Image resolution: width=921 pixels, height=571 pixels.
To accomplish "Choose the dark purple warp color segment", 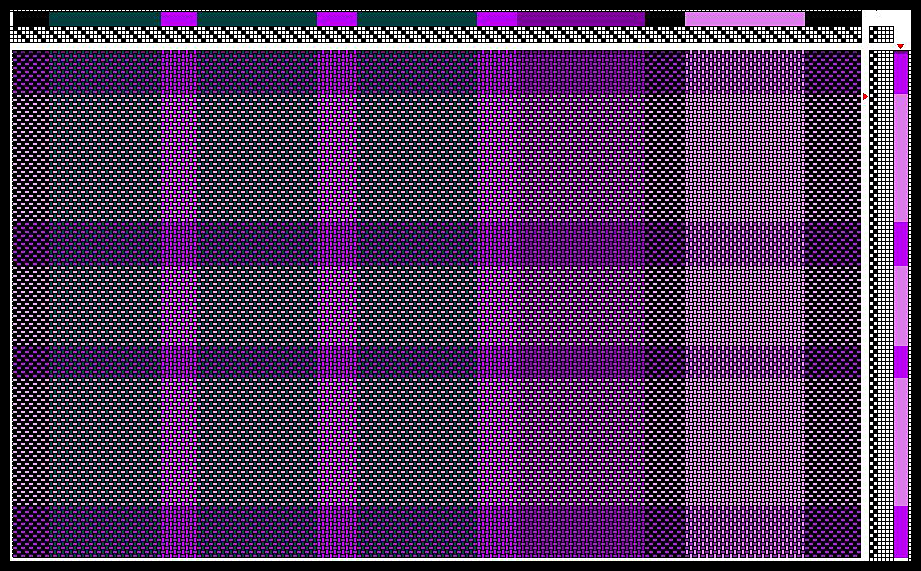I will 581,19.
